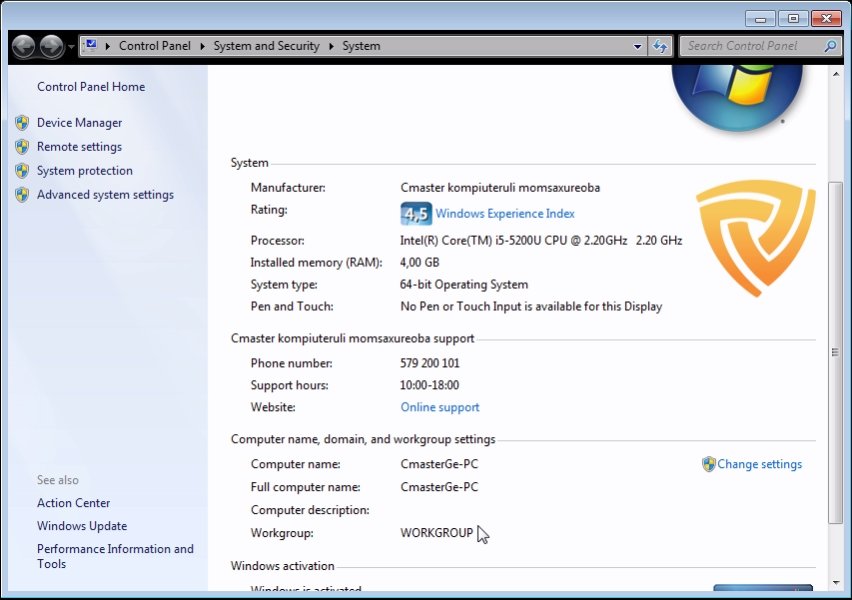Open recent pages dropdown beside navigation arrows

[x=71, y=47]
